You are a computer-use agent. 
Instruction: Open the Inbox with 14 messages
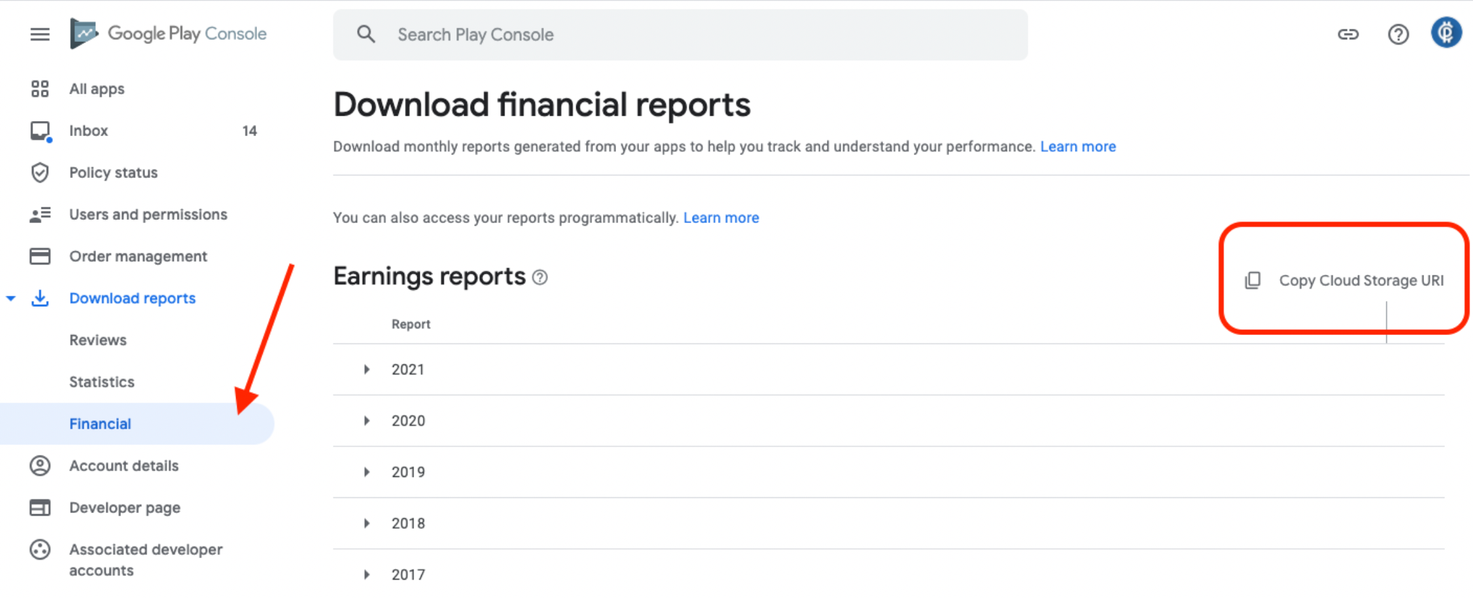[x=88, y=131]
